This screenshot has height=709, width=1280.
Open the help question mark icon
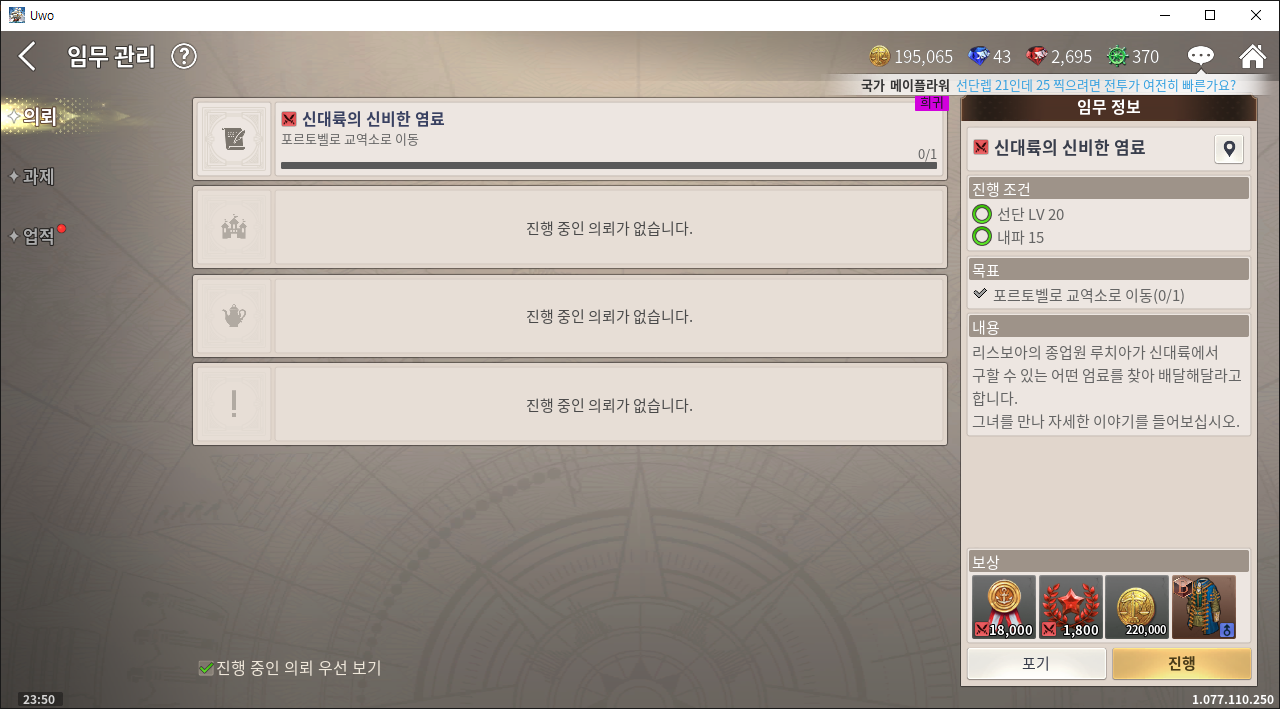184,56
